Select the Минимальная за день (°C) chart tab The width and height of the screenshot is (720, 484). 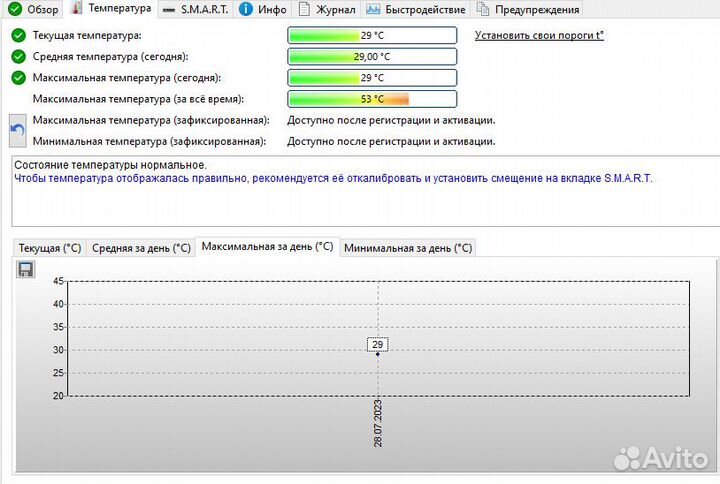pos(408,248)
